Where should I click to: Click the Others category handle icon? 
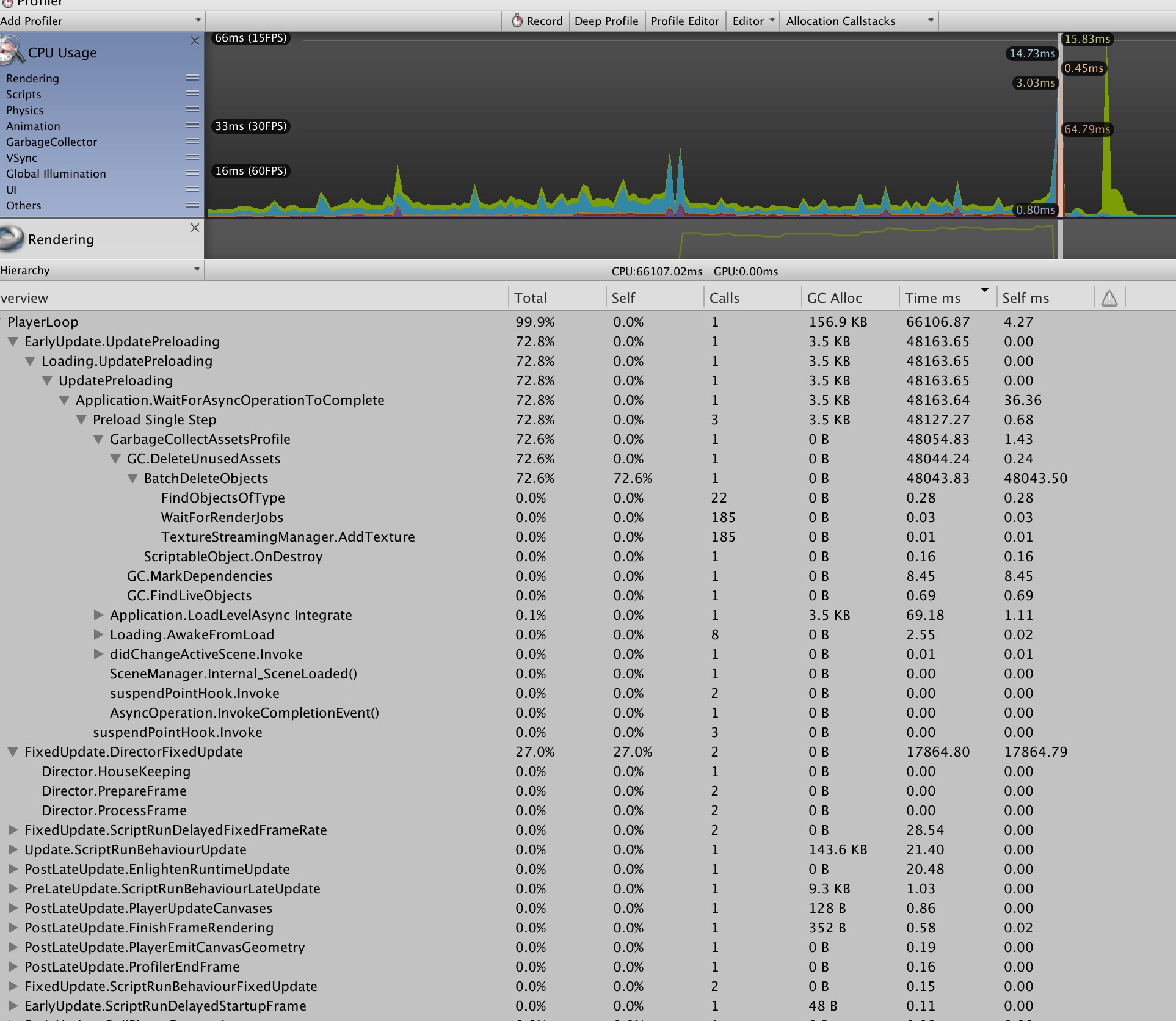[192, 205]
